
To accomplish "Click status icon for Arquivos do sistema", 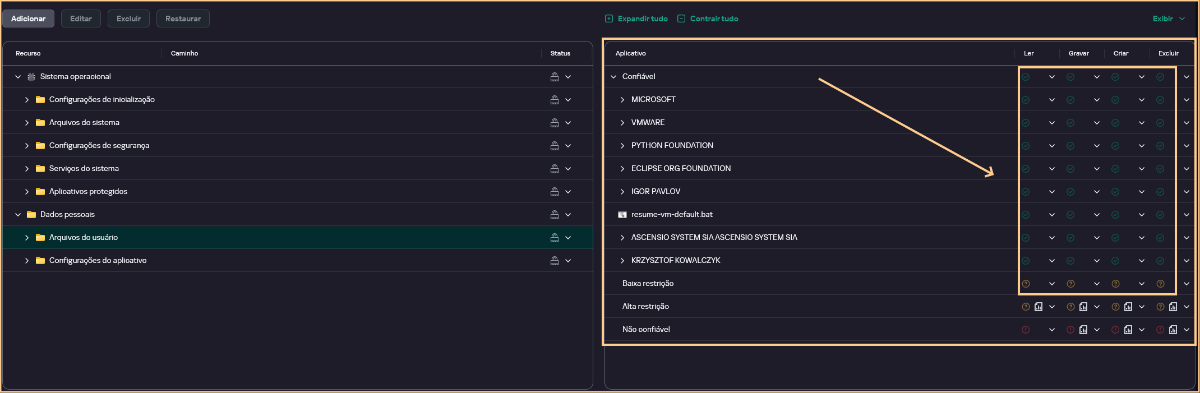I will pyautogui.click(x=554, y=123).
